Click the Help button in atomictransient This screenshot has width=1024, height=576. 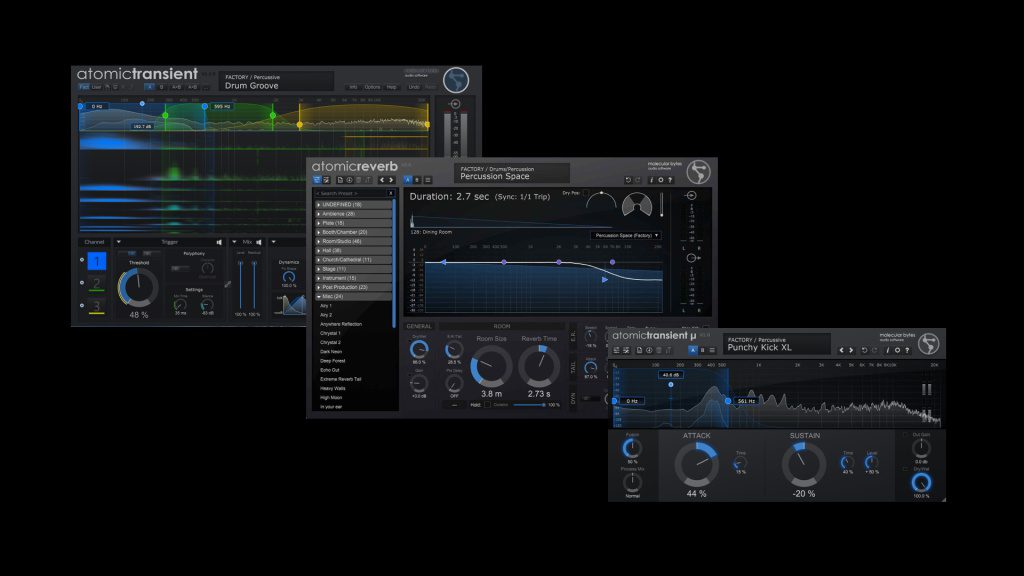(x=392, y=87)
